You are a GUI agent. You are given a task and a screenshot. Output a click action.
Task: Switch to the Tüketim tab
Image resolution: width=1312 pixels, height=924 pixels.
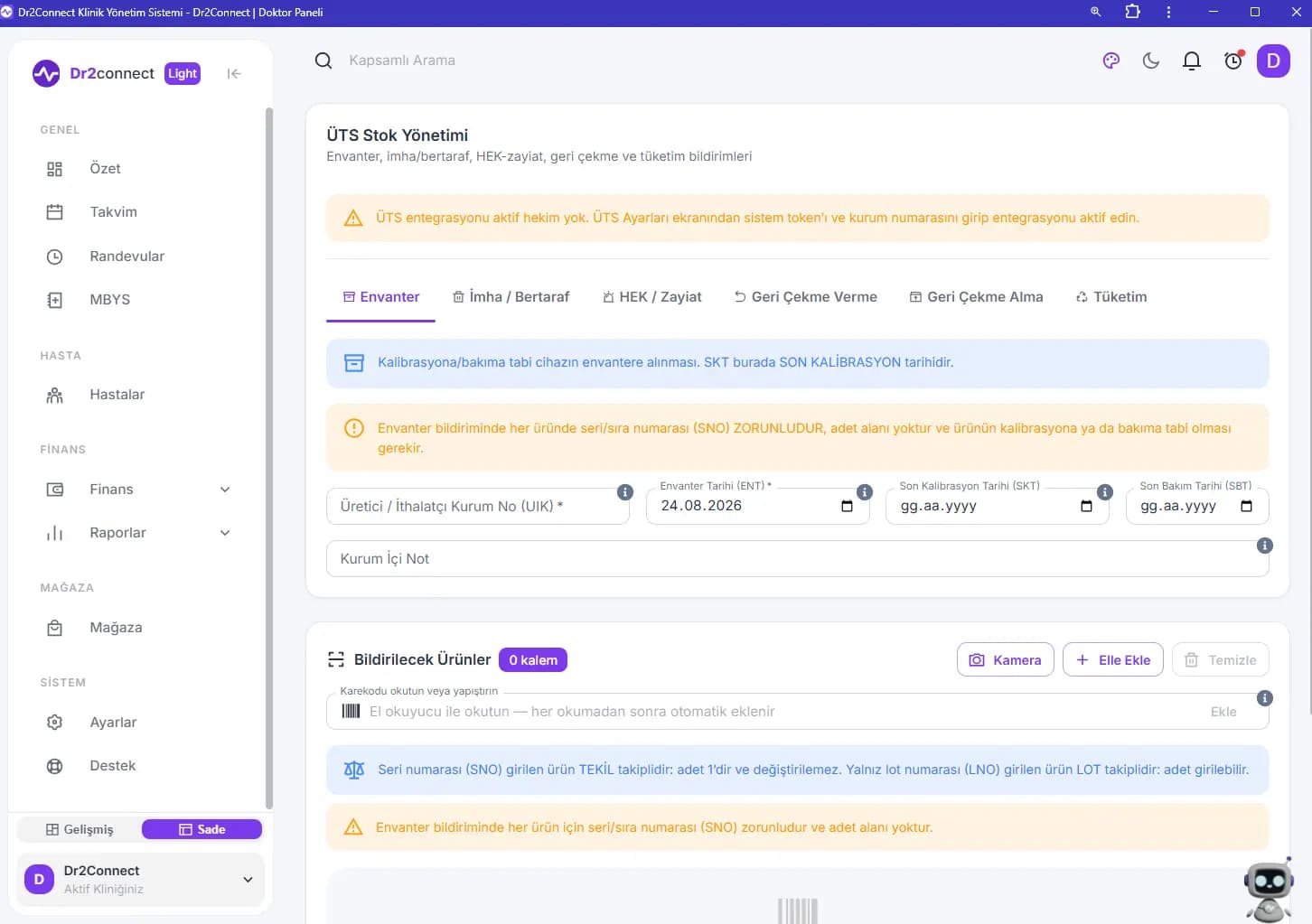pos(1111,297)
